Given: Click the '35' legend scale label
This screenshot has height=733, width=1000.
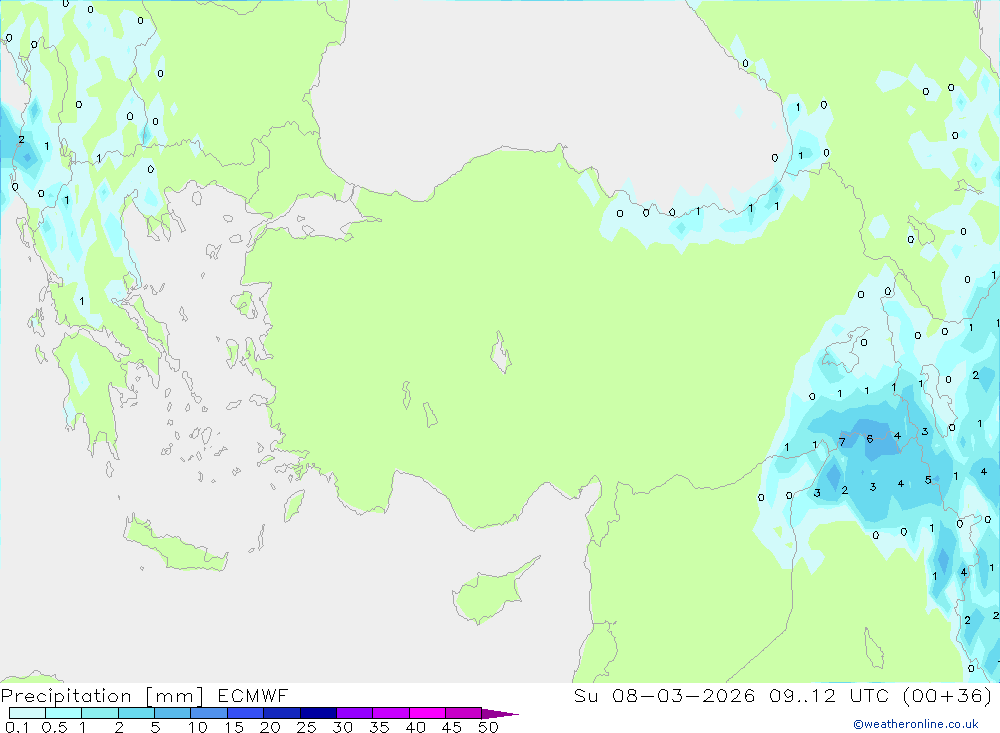Looking at the screenshot, I should pyautogui.click(x=379, y=727).
